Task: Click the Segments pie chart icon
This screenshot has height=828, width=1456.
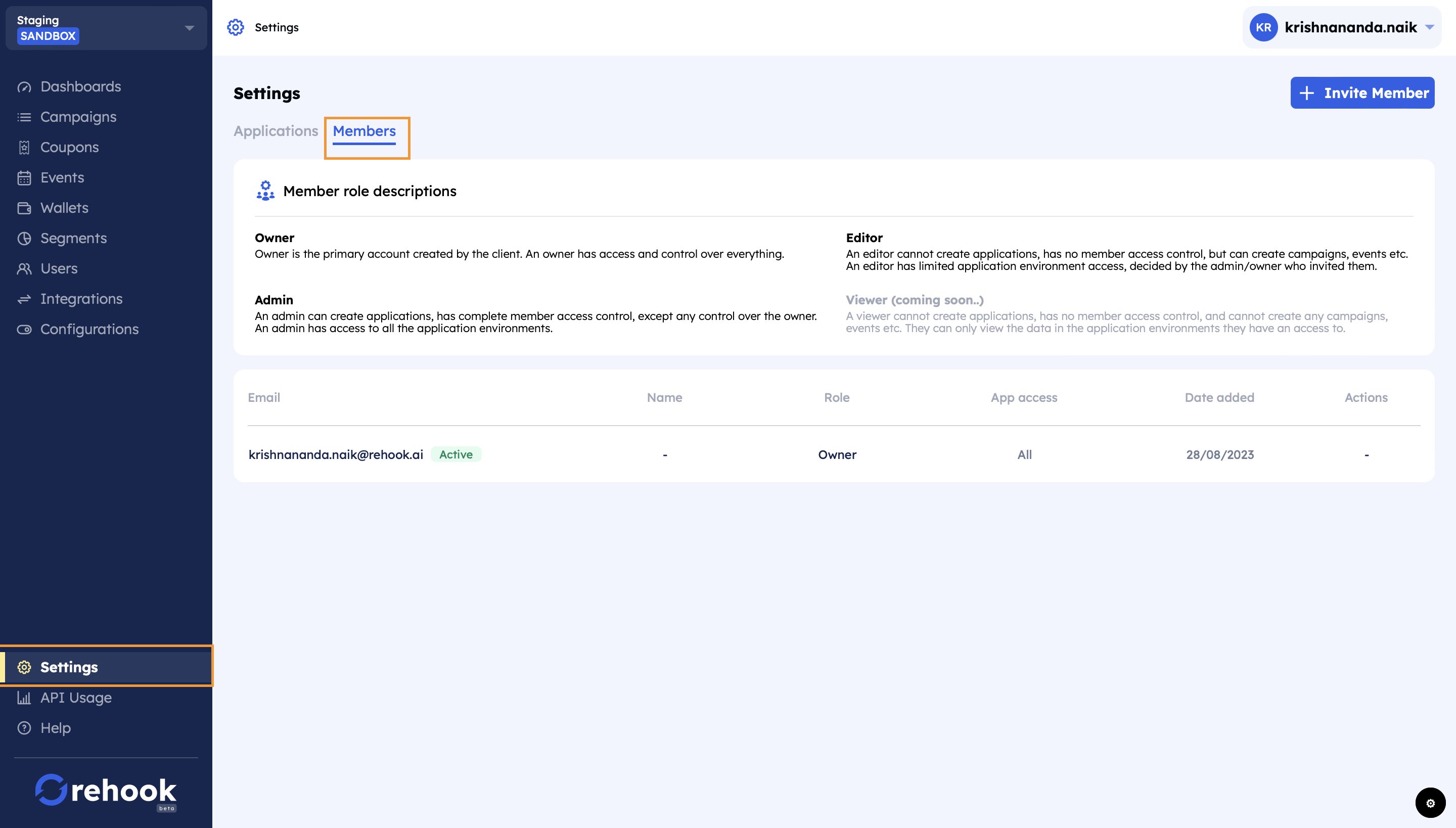Action: (24, 238)
